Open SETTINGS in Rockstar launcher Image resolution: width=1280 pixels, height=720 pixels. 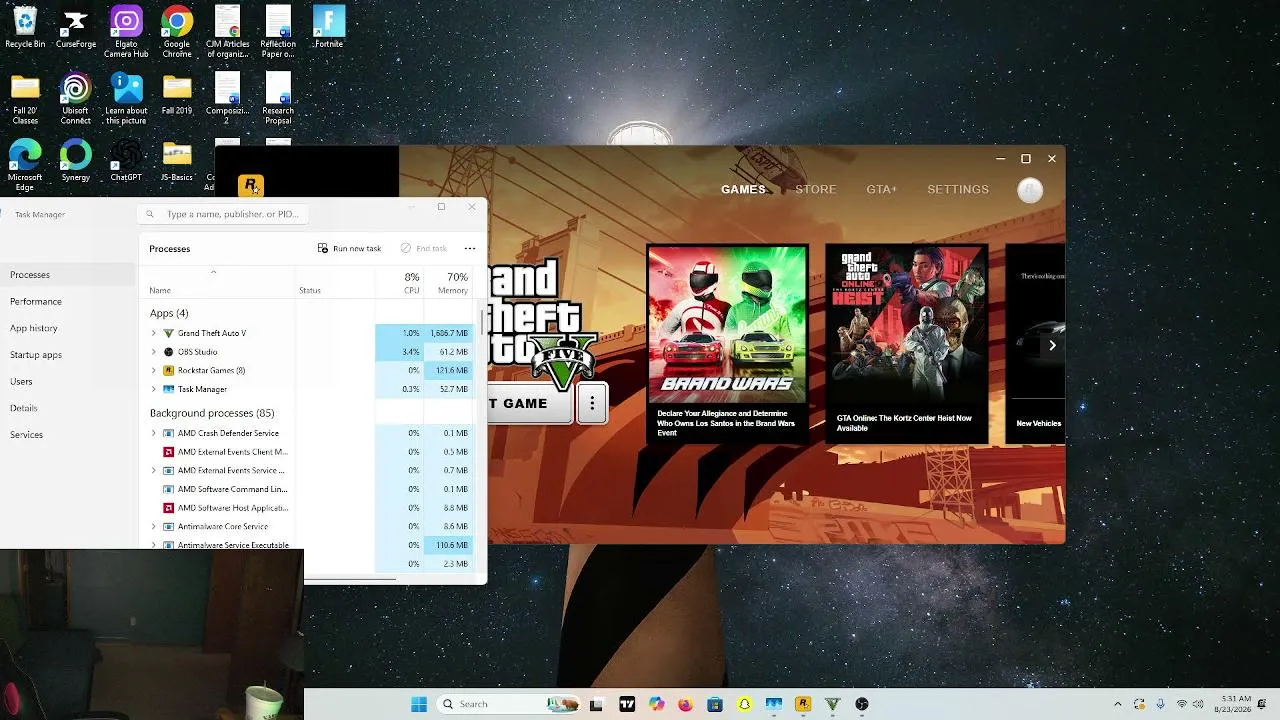pos(958,189)
